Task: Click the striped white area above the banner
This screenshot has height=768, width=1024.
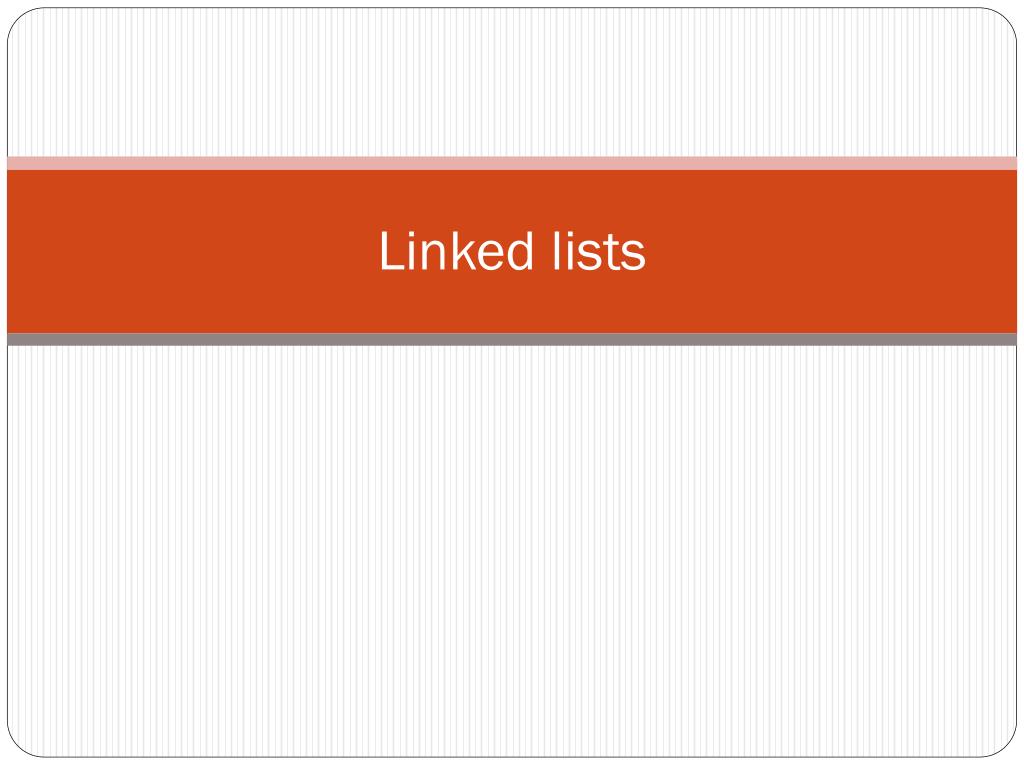Action: 512,82
